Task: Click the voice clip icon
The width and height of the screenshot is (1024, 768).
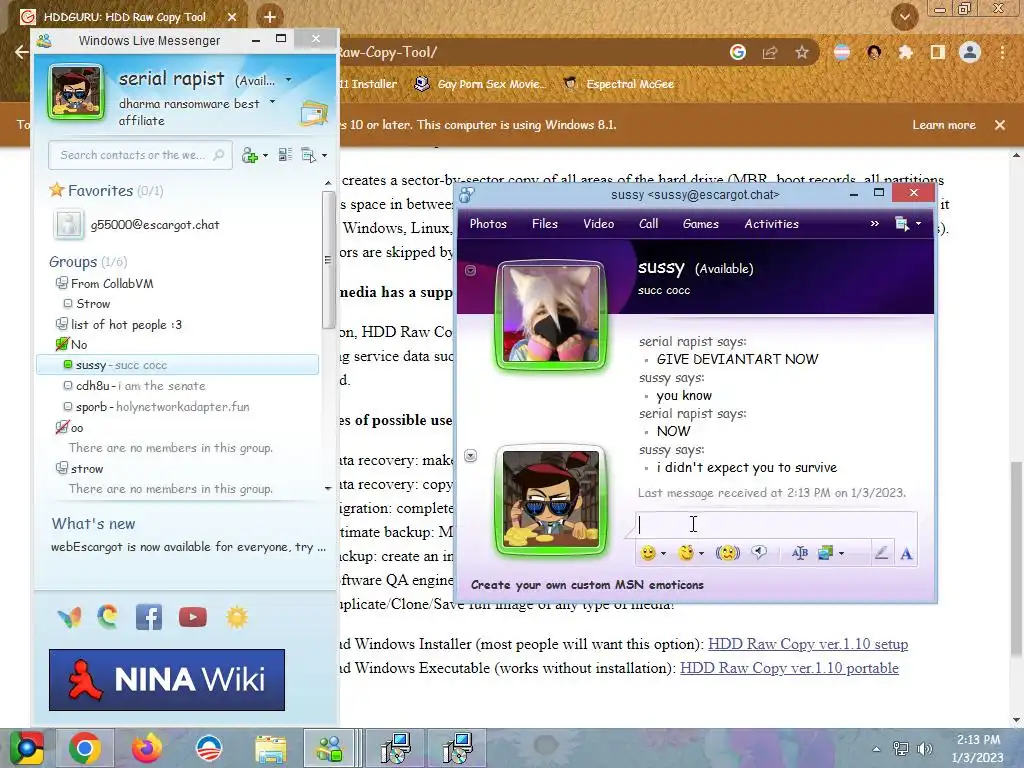Action: coord(759,553)
